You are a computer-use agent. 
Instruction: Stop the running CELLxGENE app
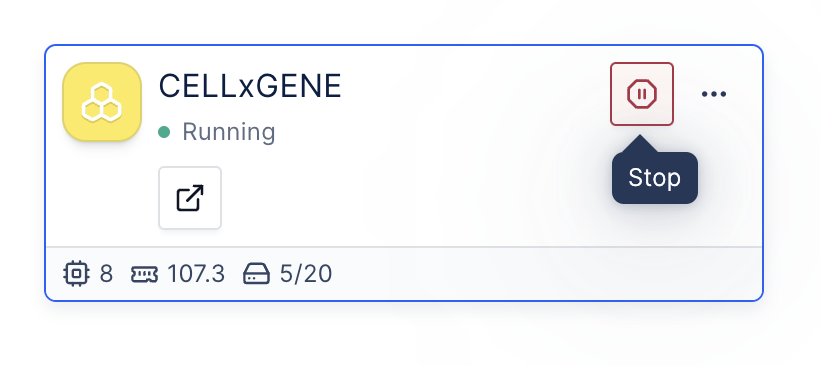(x=642, y=94)
